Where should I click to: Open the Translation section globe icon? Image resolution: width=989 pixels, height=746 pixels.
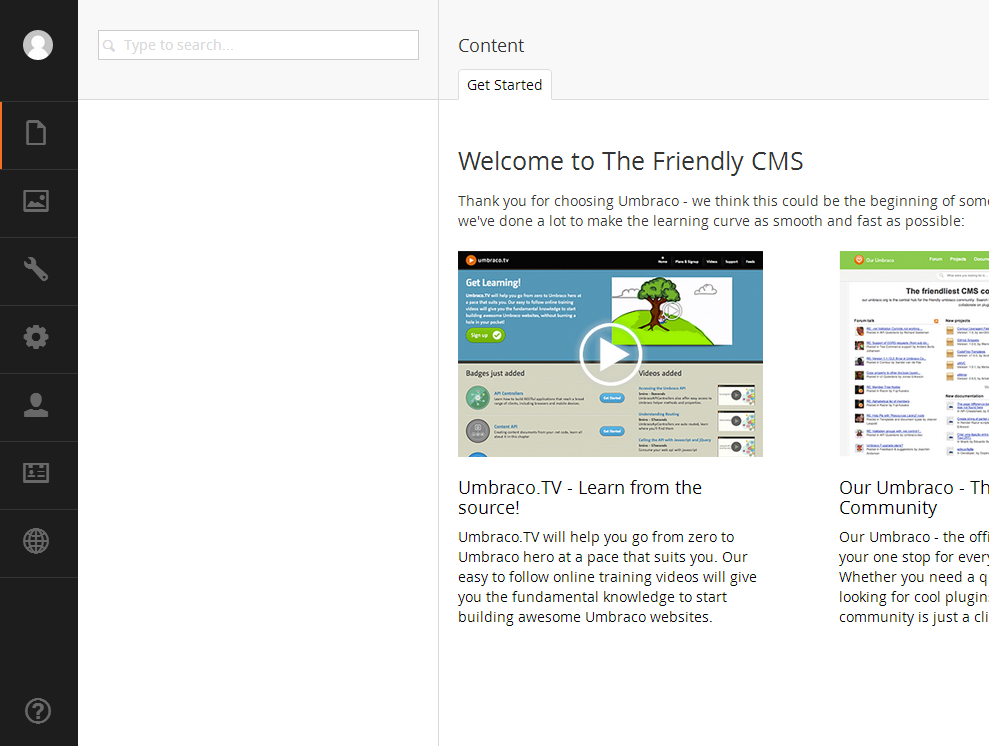[x=36, y=541]
